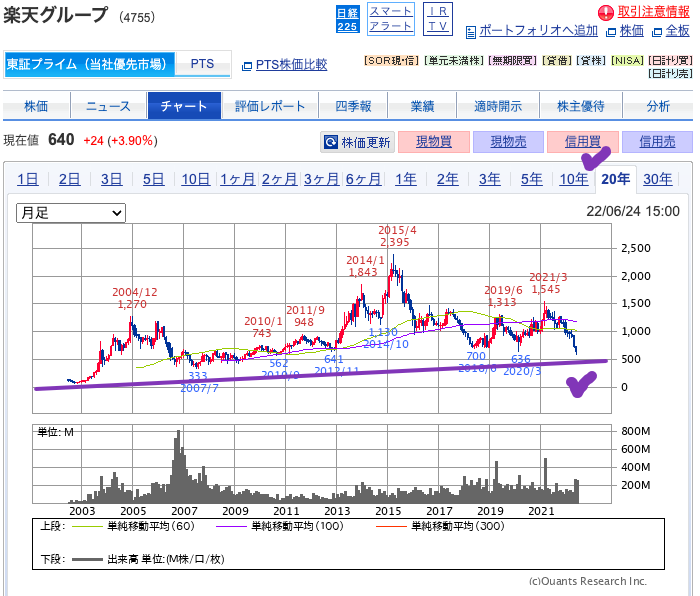Screen dimensions: 700x596
Task: Click red trading caution warning icon
Action: 606,13
